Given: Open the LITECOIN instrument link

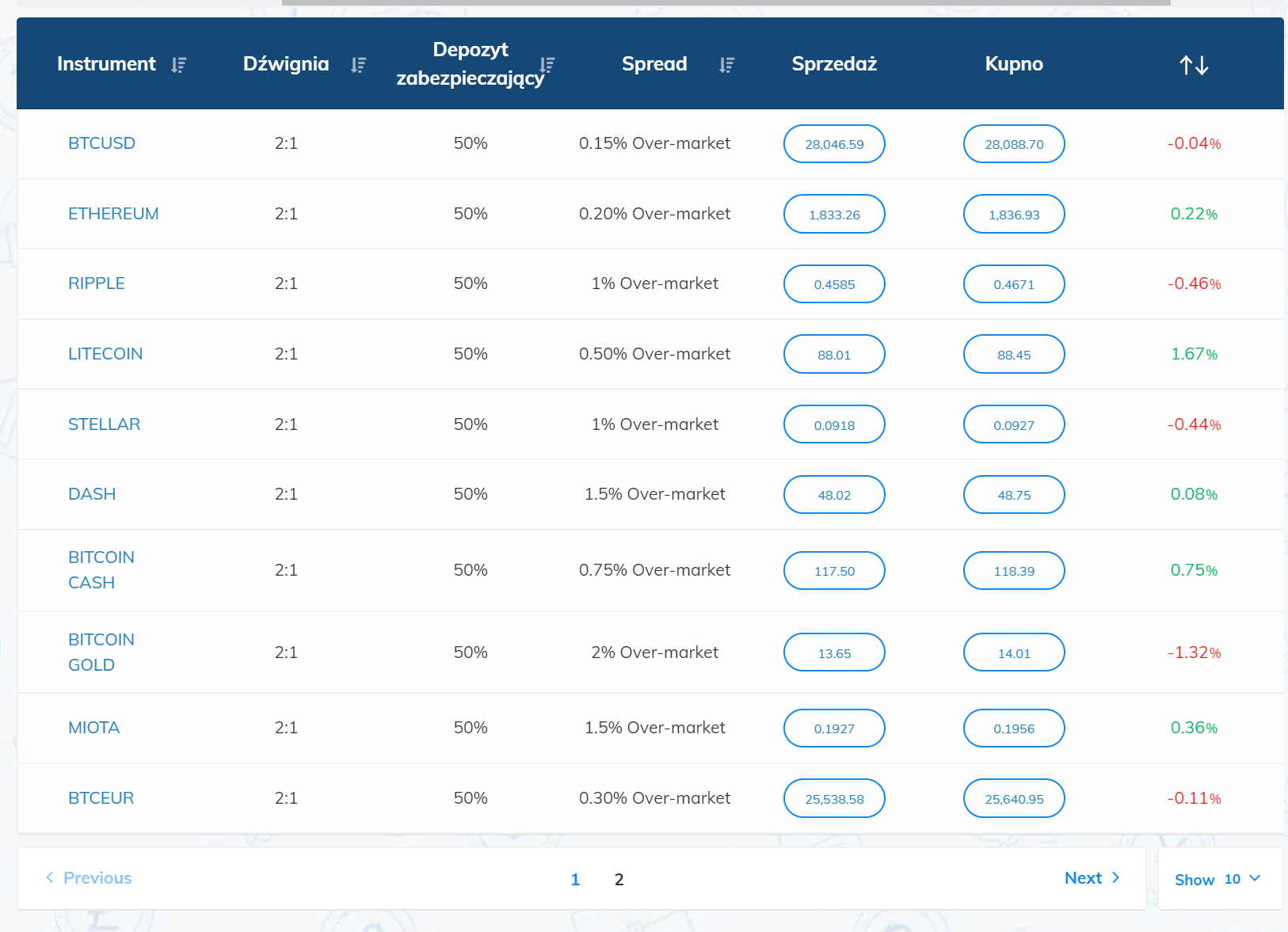Looking at the screenshot, I should click(x=105, y=354).
